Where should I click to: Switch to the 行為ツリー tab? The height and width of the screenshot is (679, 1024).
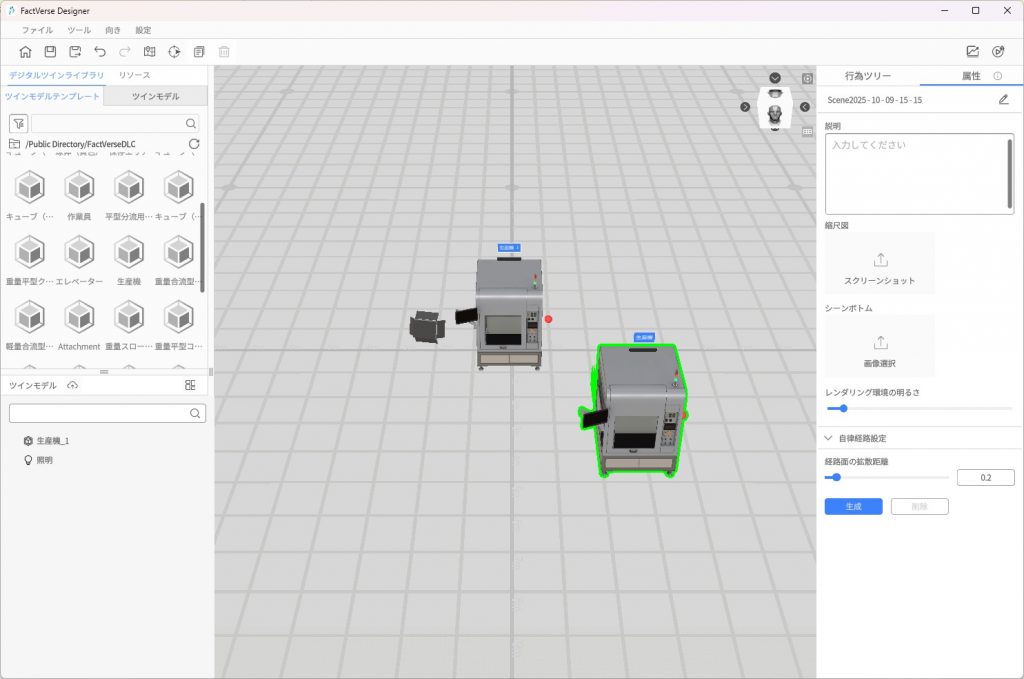click(867, 76)
